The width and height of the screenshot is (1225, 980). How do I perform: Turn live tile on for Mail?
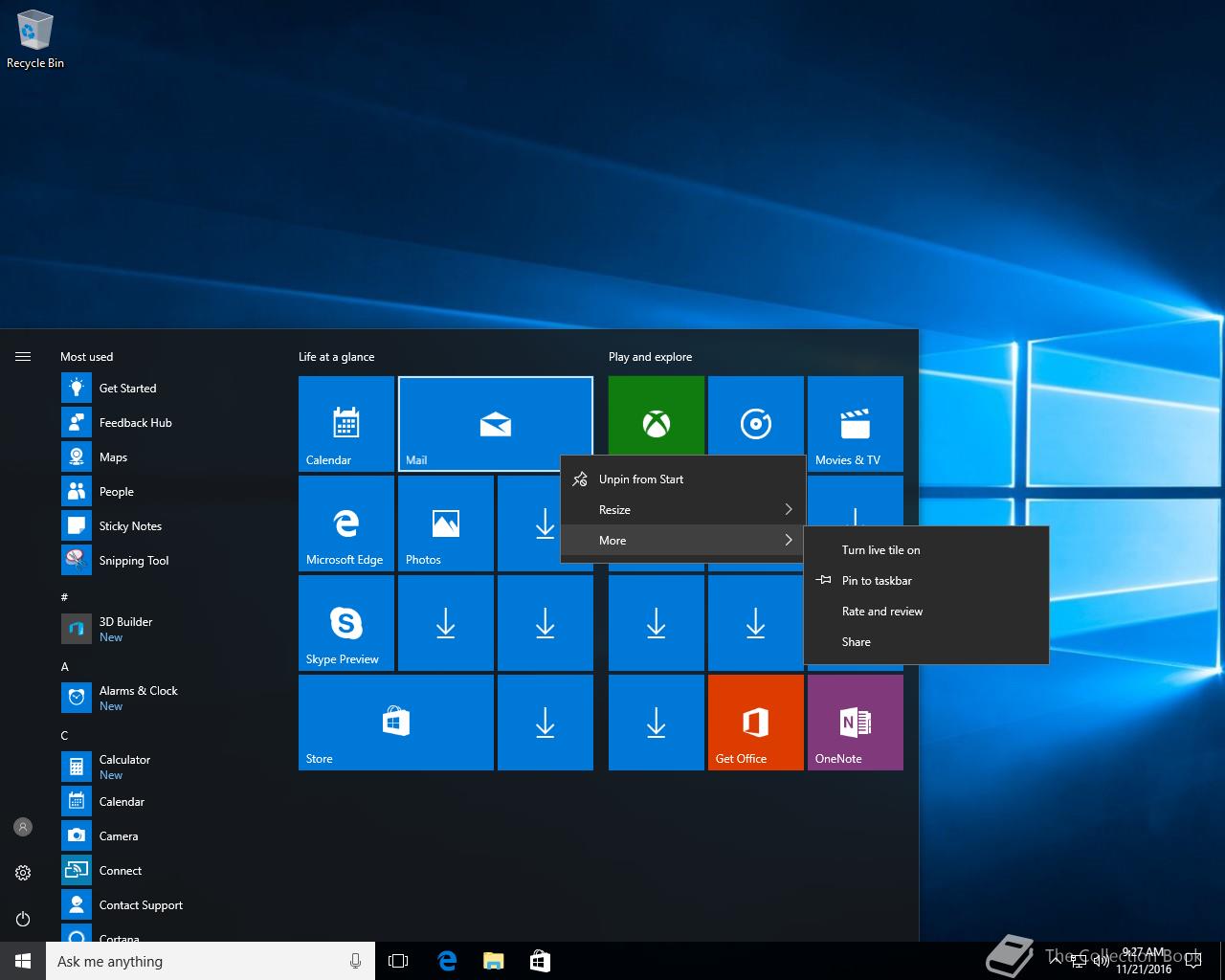click(880, 550)
